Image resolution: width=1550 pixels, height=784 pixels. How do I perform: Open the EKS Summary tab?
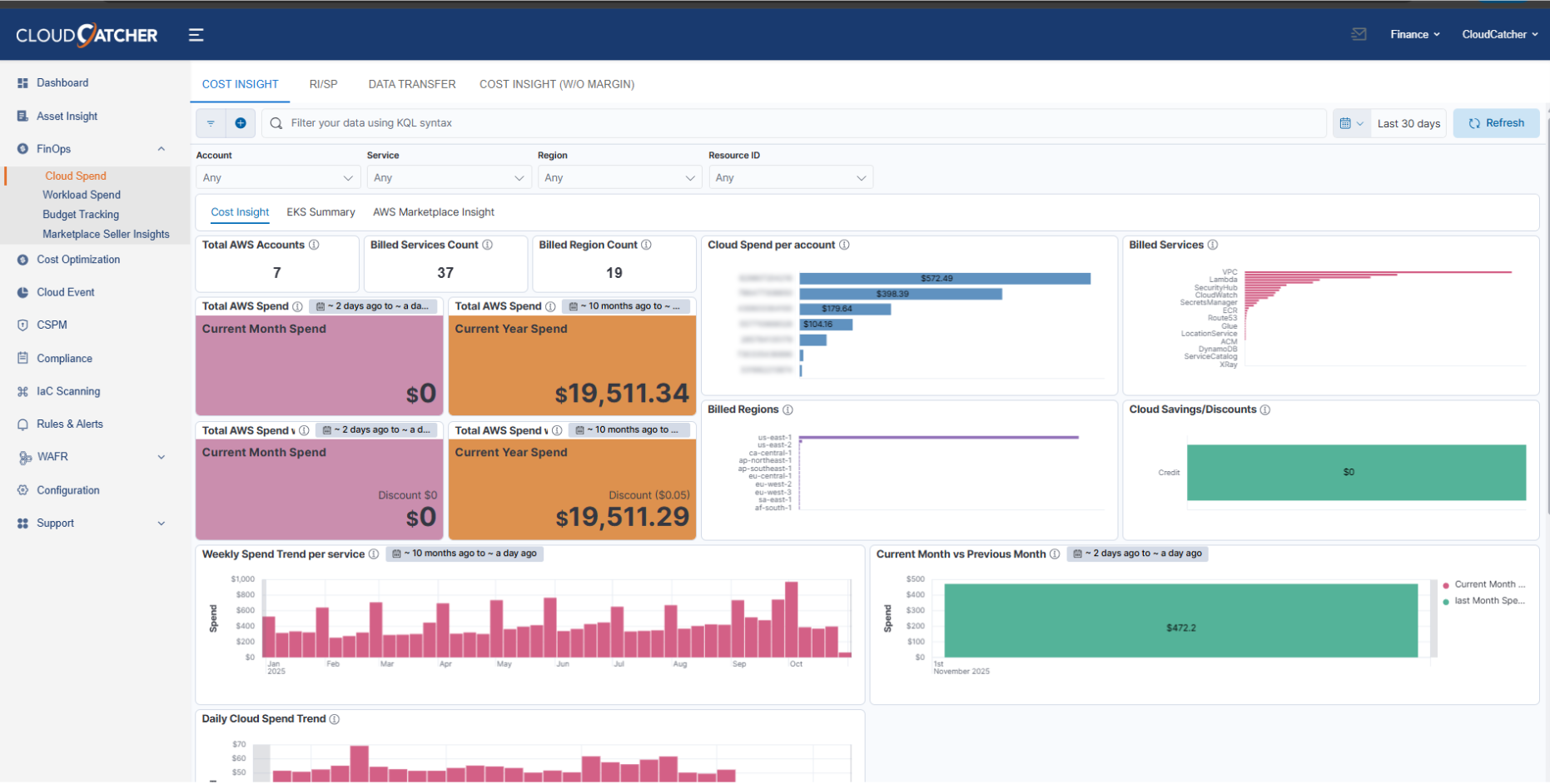pyautogui.click(x=320, y=212)
